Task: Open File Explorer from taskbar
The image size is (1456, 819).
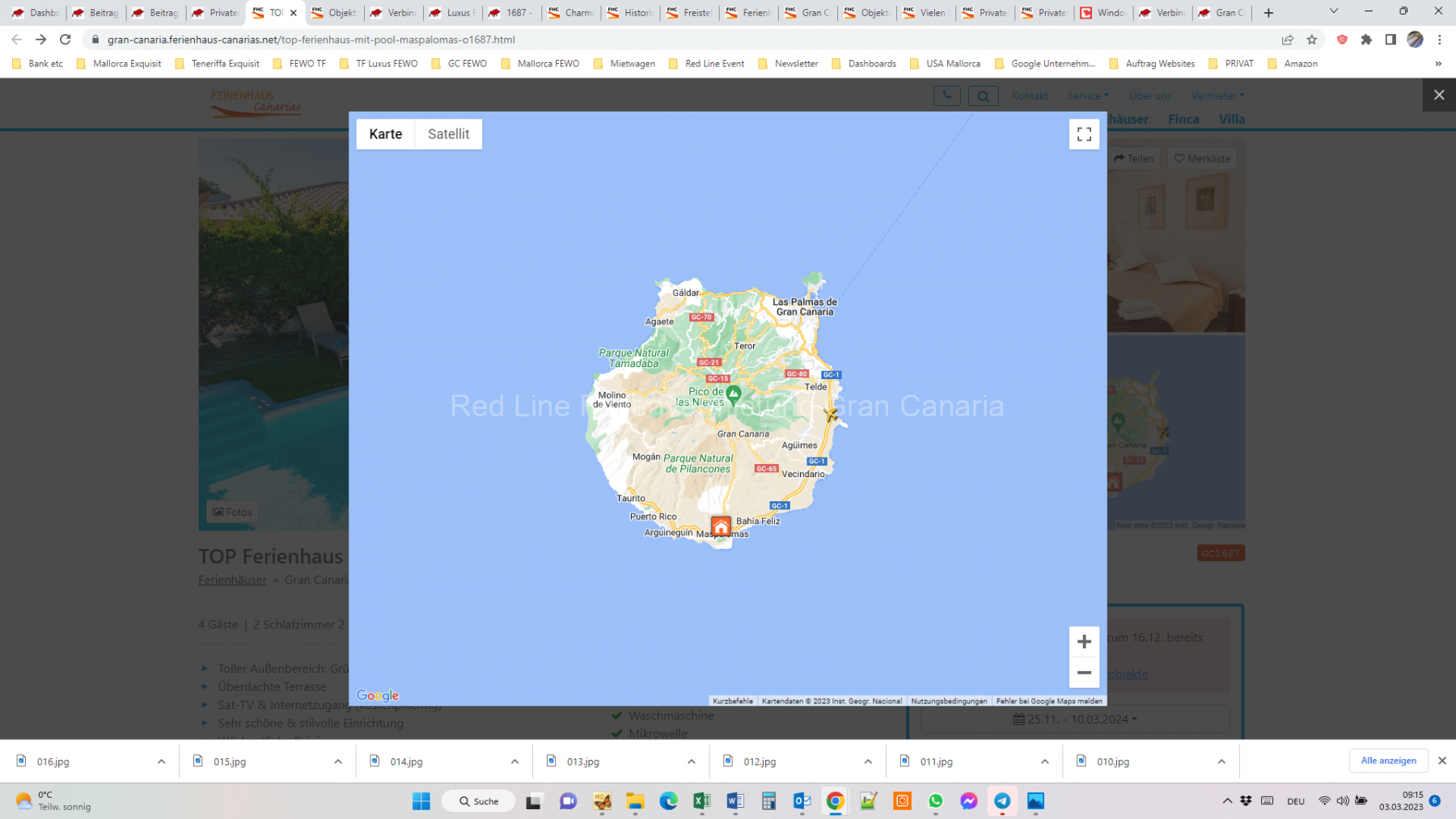Action: pyautogui.click(x=635, y=801)
